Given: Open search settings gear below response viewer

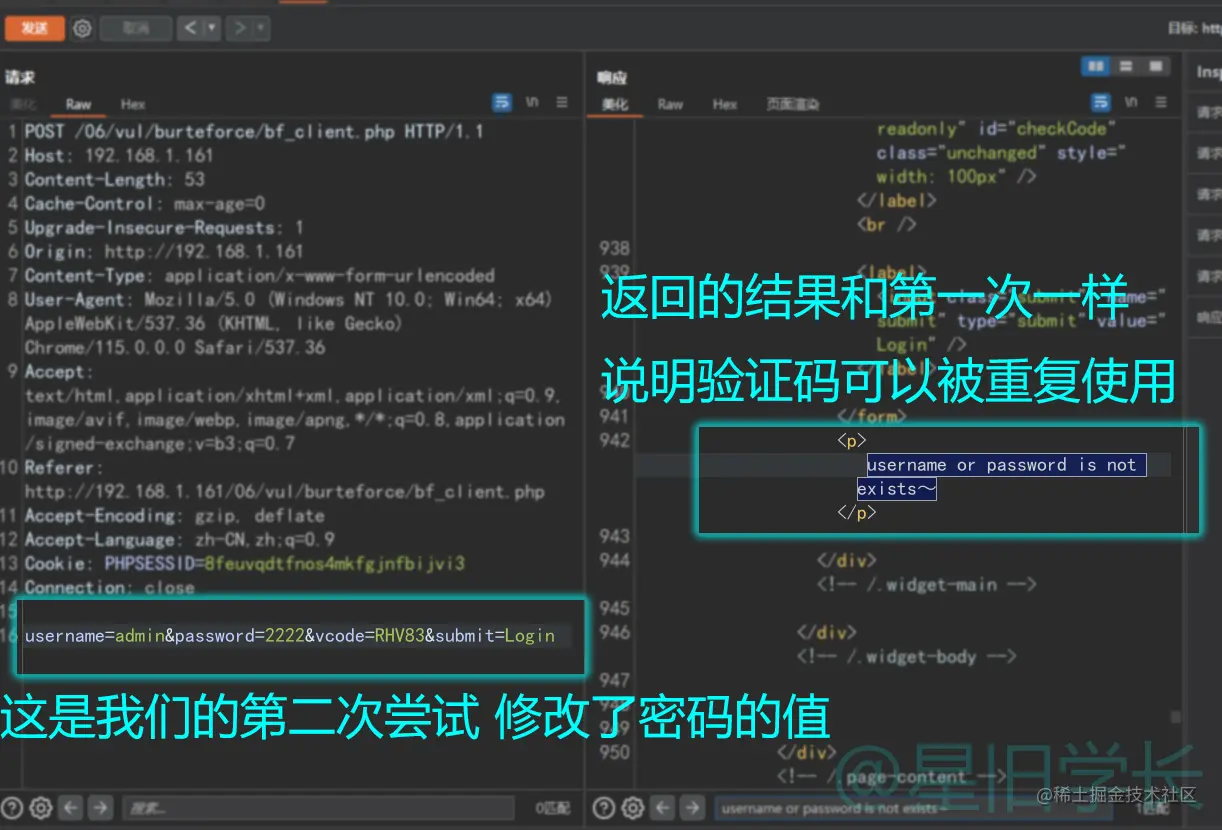Looking at the screenshot, I should click(632, 808).
